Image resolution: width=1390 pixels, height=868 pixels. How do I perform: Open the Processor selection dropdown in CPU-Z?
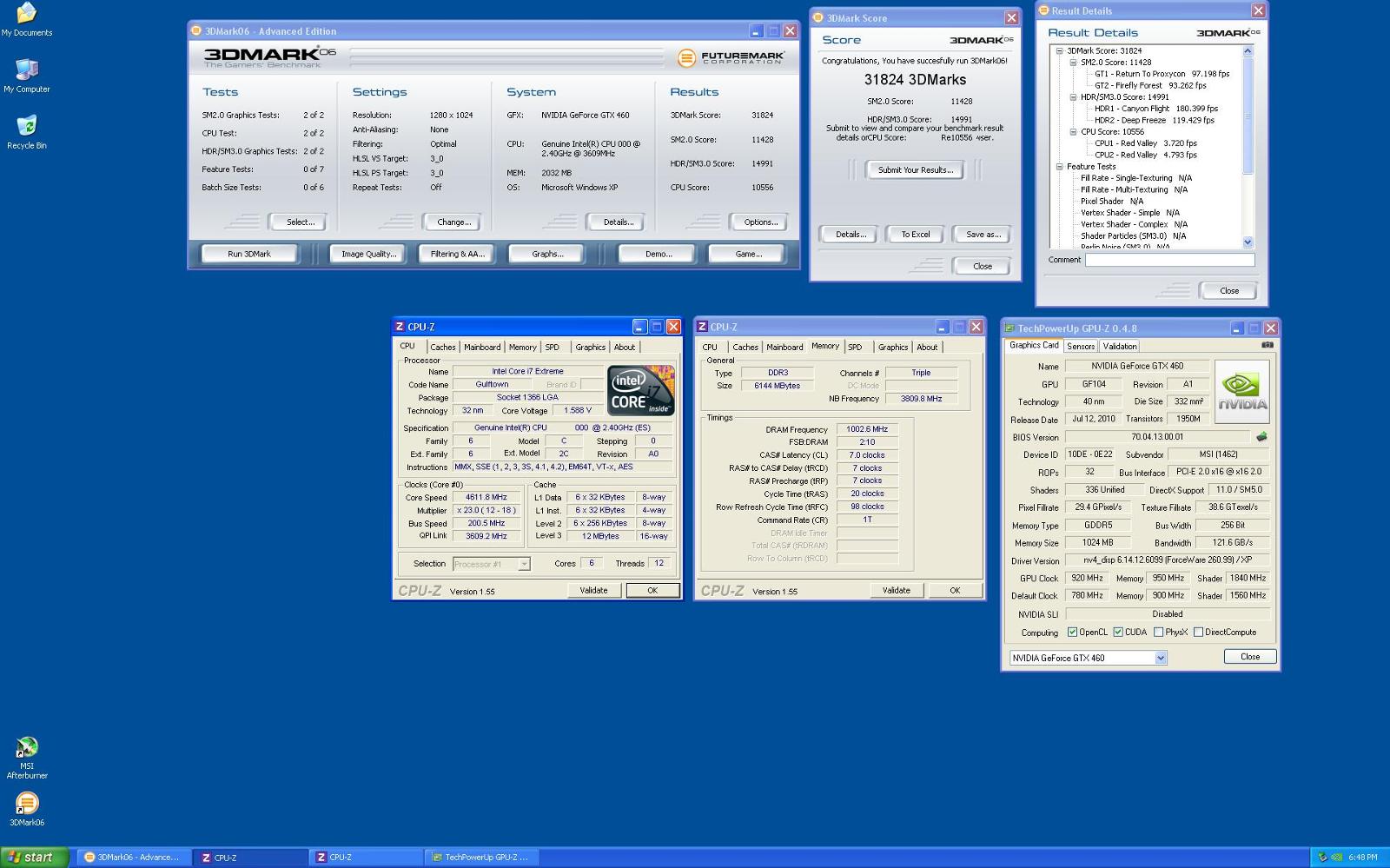click(524, 564)
